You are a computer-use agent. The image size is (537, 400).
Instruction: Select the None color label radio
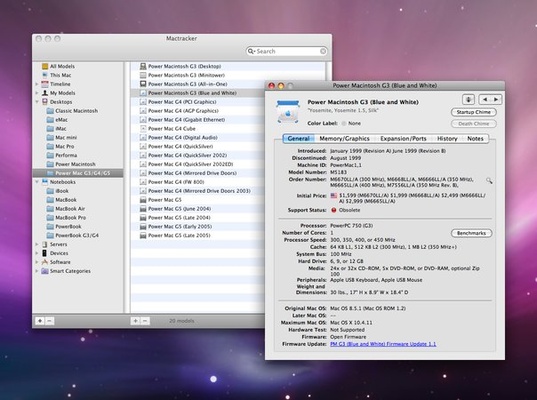344,123
